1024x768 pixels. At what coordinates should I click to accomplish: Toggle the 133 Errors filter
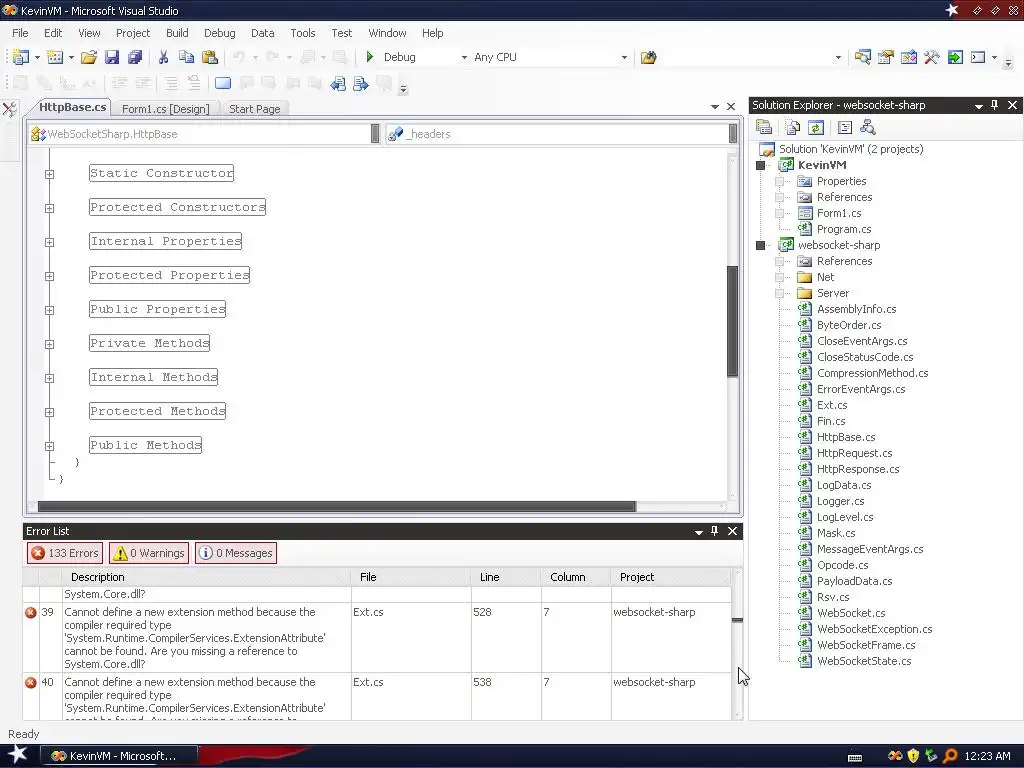tap(65, 553)
